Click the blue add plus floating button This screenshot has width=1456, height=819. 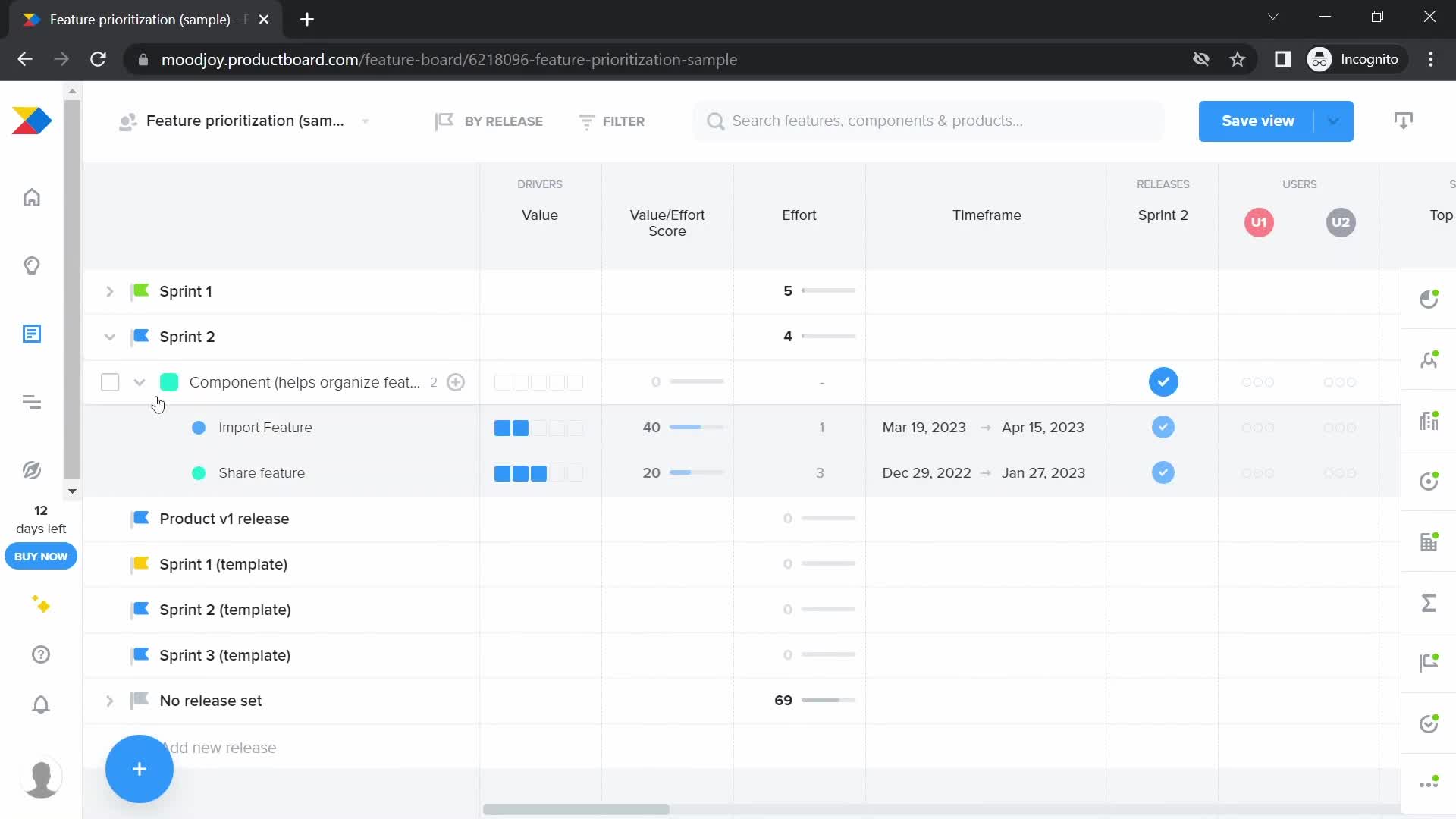[140, 769]
